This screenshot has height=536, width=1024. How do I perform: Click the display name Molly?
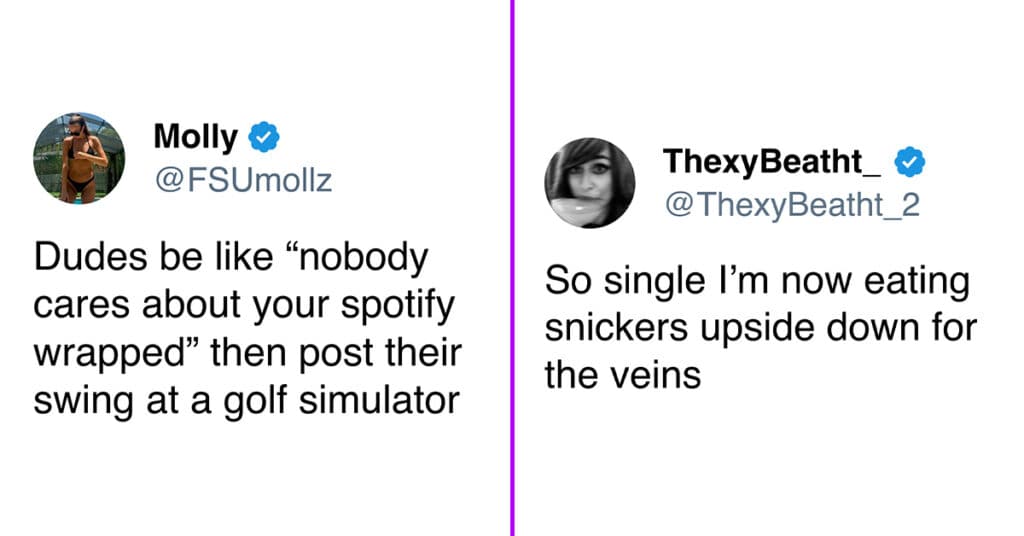point(195,137)
